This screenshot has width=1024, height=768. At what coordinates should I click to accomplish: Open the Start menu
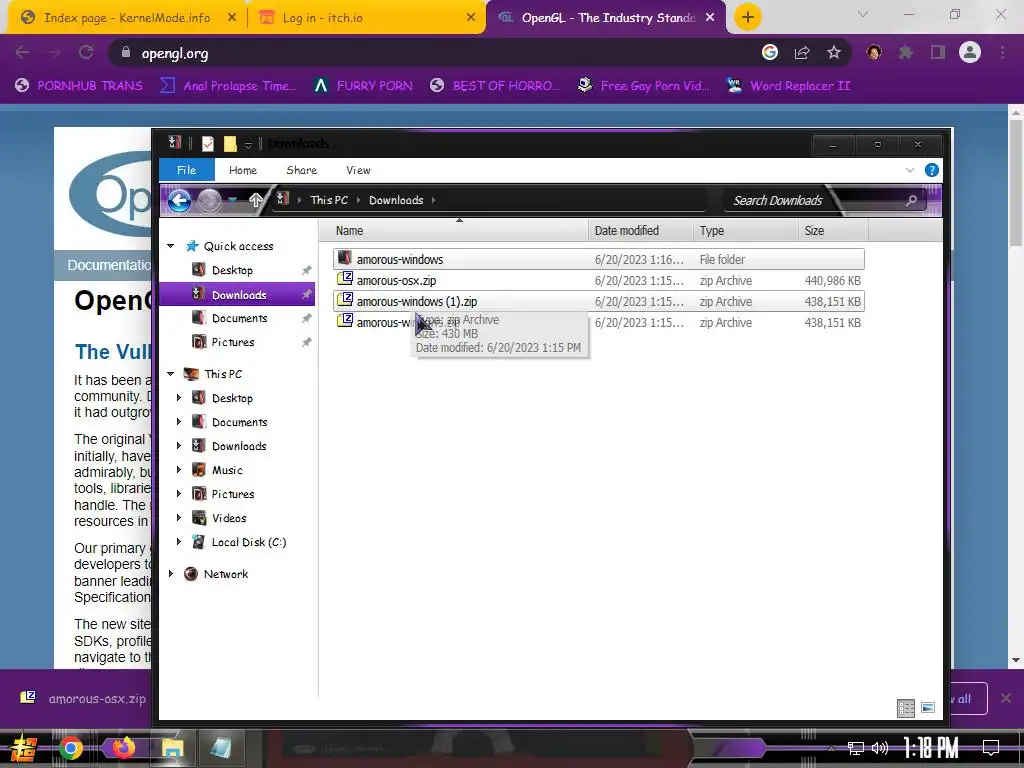pyautogui.click(x=24, y=749)
